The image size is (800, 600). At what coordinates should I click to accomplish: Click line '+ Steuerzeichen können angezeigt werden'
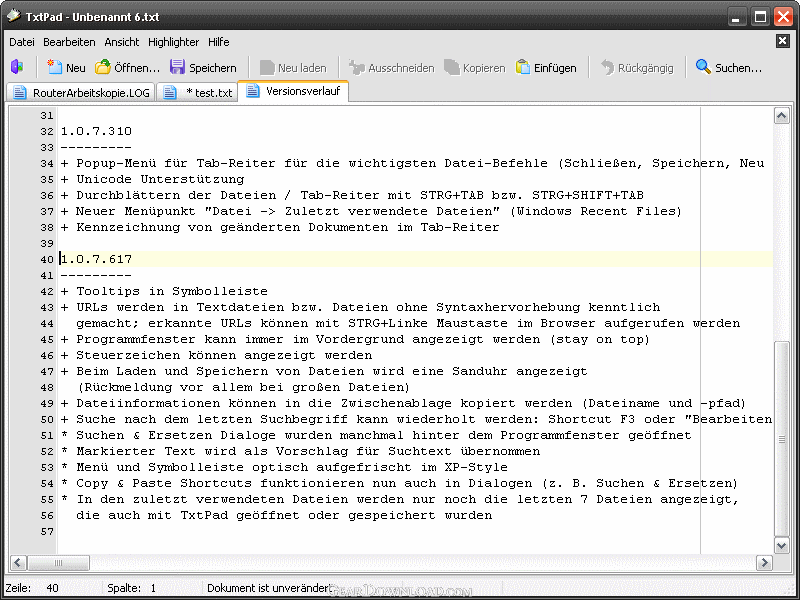pyautogui.click(x=216, y=355)
